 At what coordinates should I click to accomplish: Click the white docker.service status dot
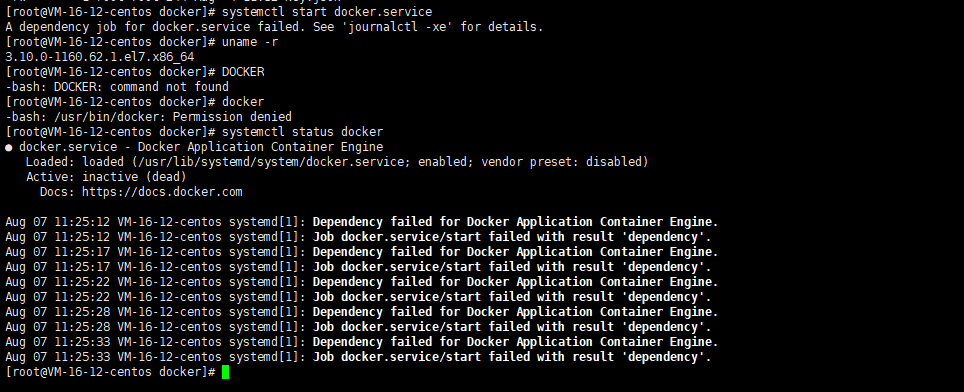pos(9,147)
